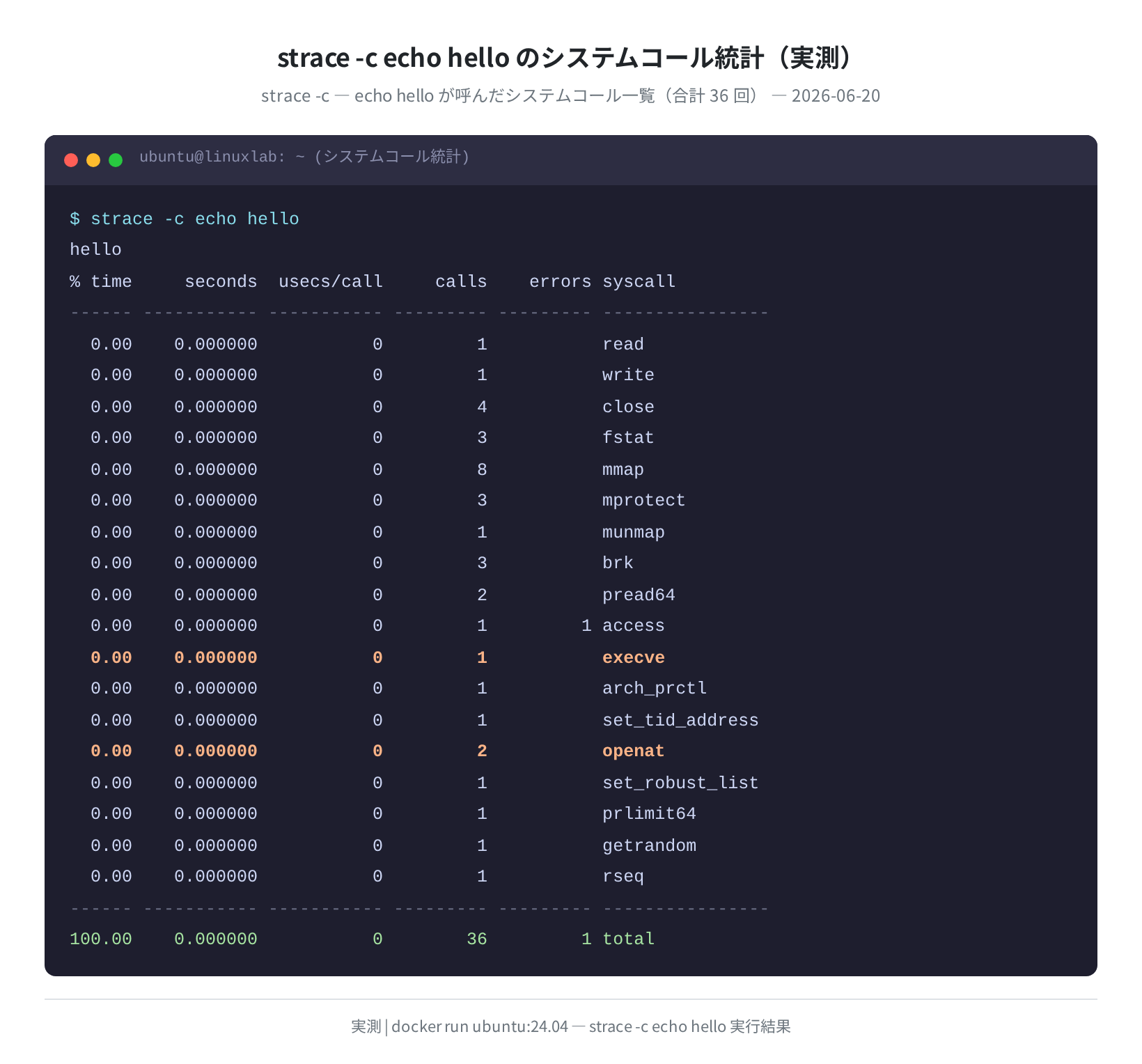Viewport: 1142px width, 1064px height.
Task: Select the 'arch_prctl' syscall name
Action: [x=655, y=688]
